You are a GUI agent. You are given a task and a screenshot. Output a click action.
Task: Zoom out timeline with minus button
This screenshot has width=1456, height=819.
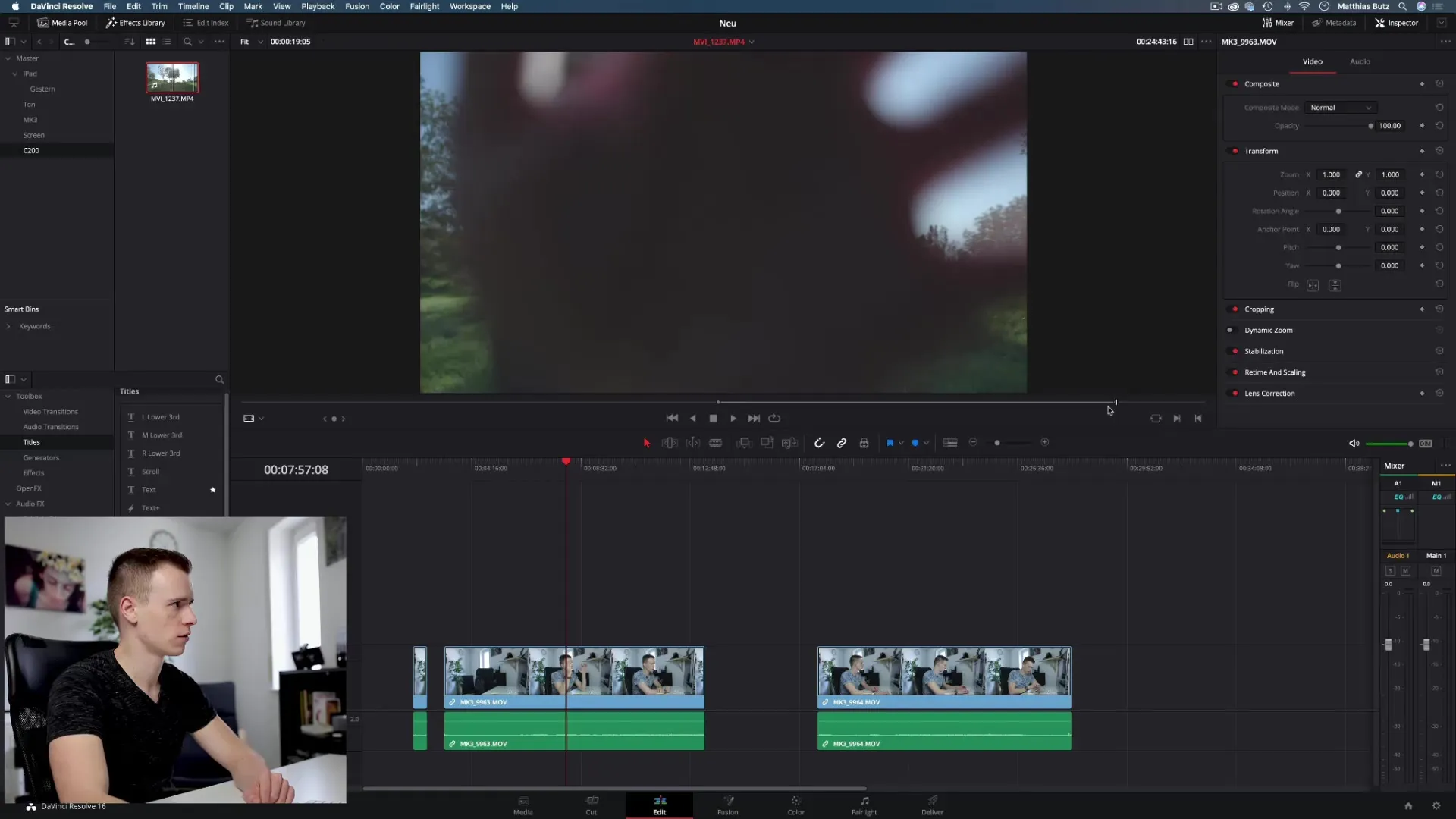973,442
